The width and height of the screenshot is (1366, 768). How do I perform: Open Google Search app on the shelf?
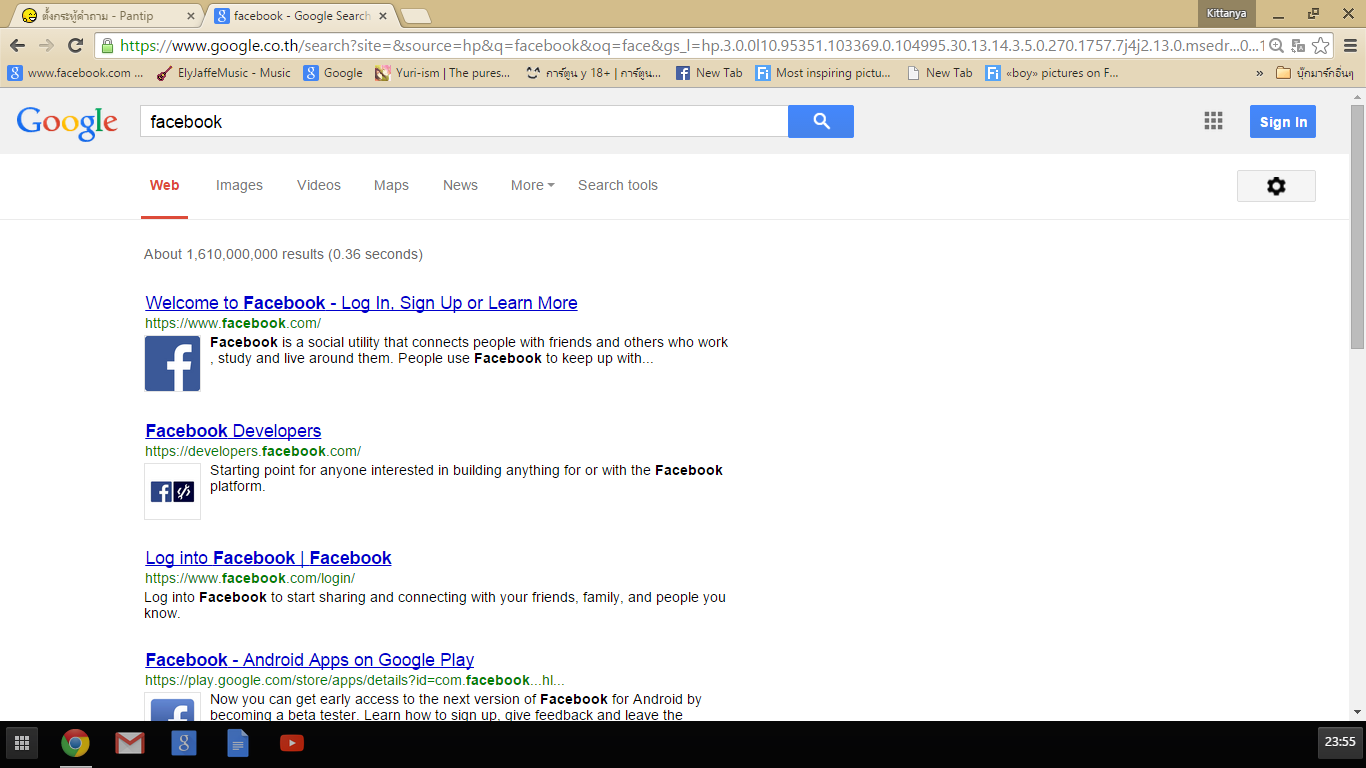click(183, 743)
